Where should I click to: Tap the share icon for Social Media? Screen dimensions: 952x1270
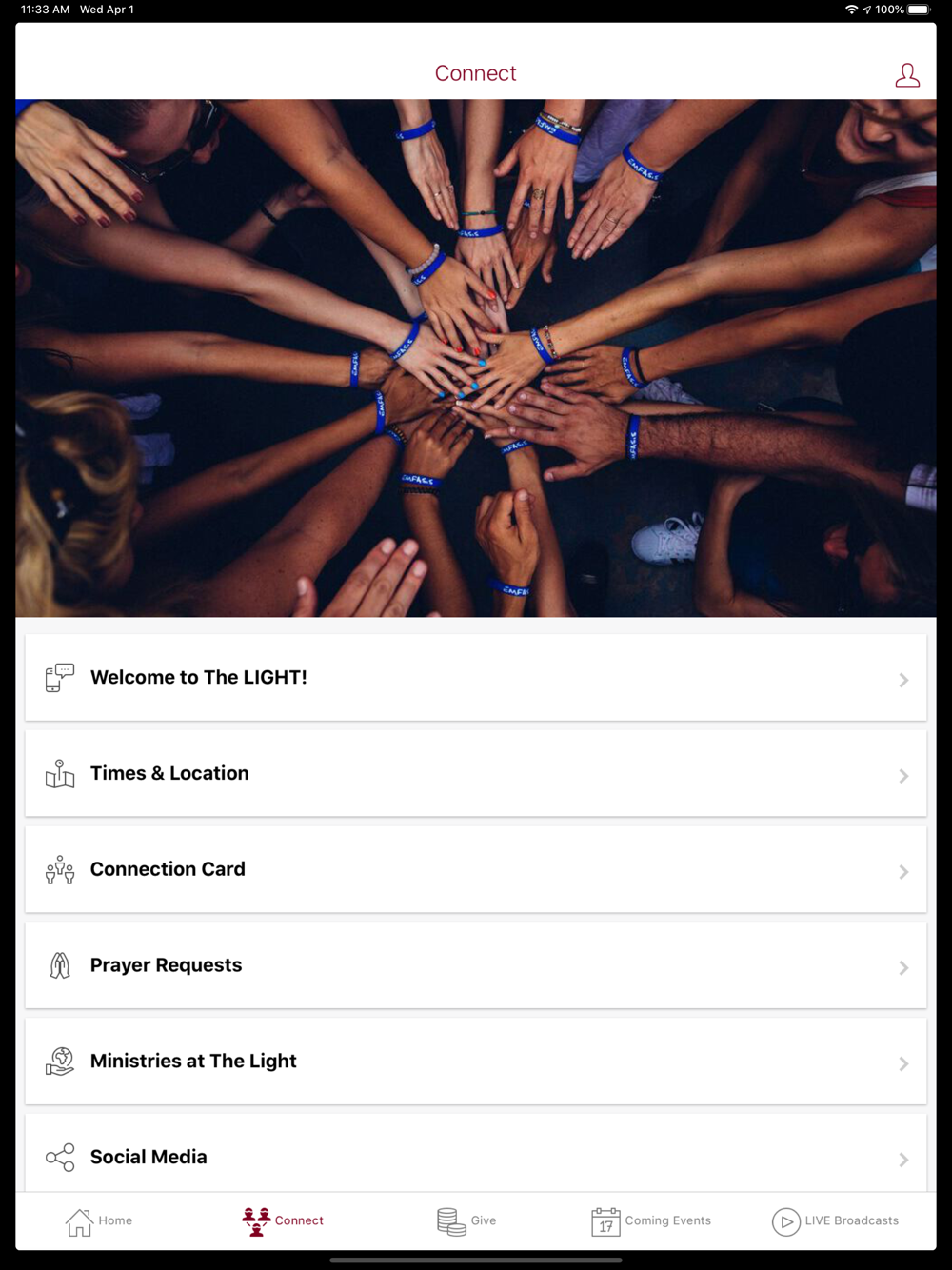(60, 1158)
